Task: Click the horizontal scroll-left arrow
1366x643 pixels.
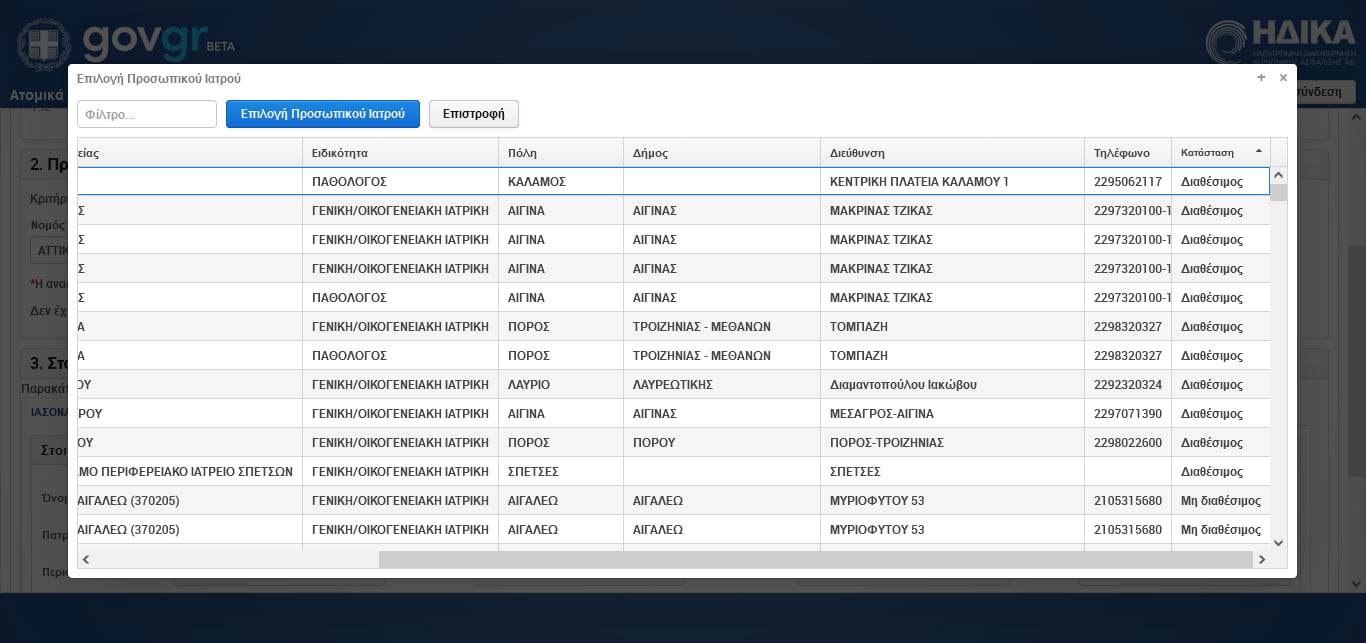Action: coord(86,560)
